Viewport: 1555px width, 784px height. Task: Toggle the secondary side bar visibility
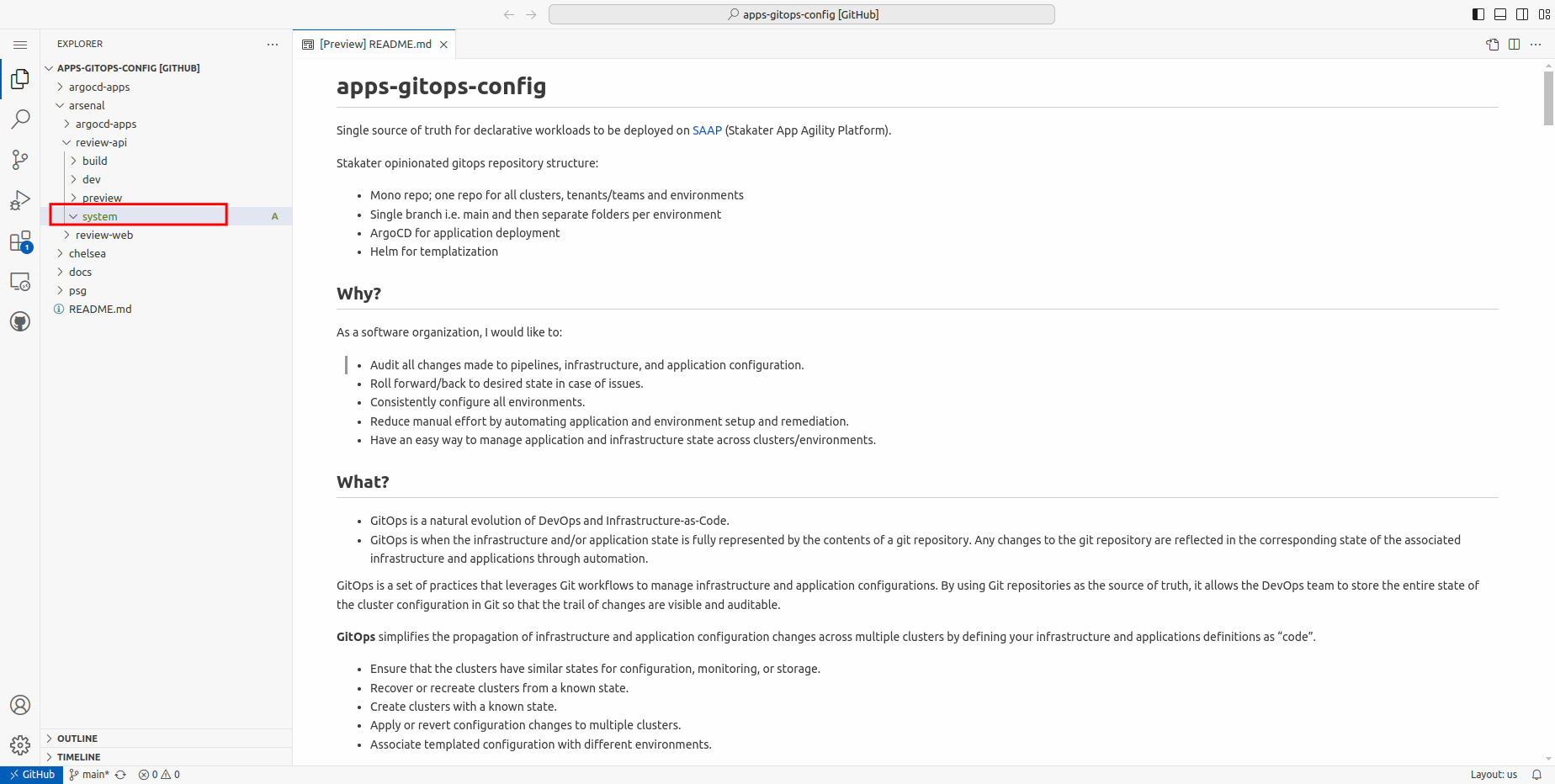click(1522, 14)
